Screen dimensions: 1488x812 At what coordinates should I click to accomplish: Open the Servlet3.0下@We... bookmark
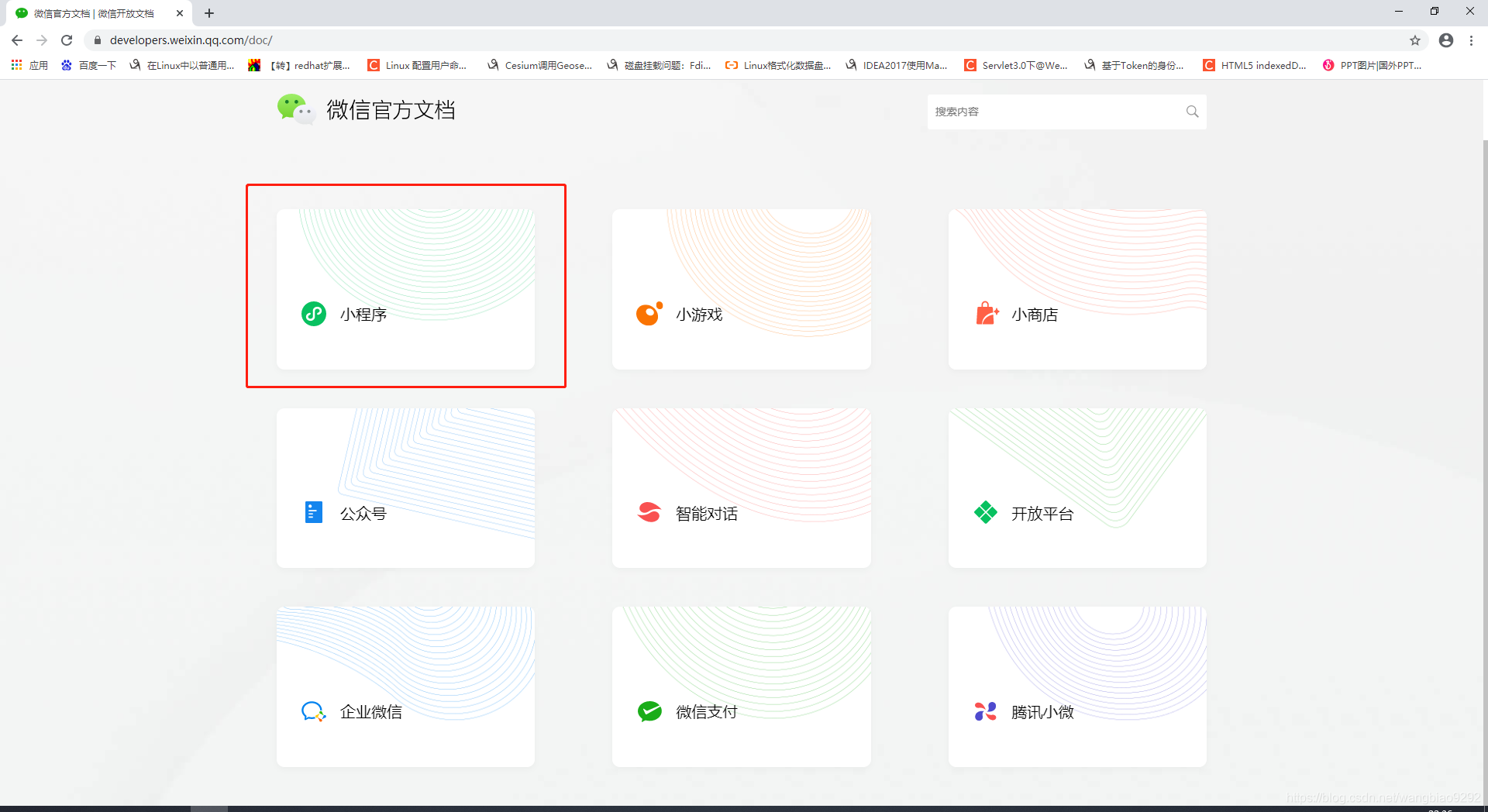coord(1016,65)
